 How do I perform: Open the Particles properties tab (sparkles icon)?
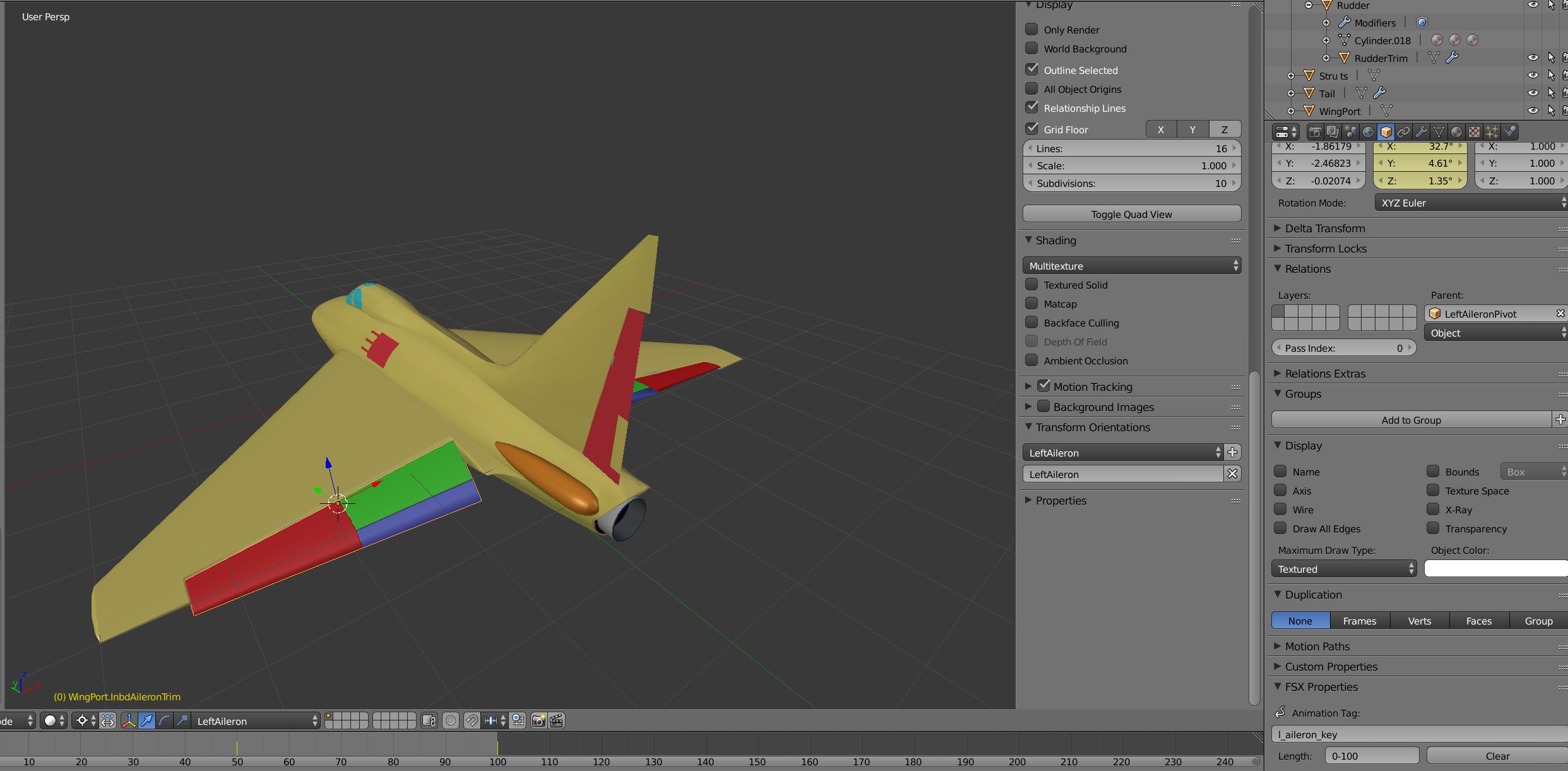(x=1490, y=131)
